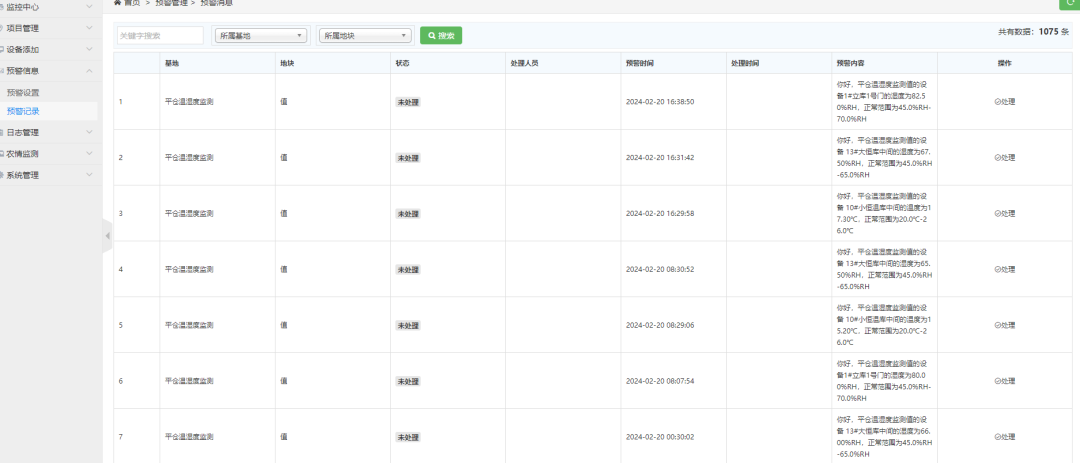Click the 处理 icon for row 5

point(1004,325)
